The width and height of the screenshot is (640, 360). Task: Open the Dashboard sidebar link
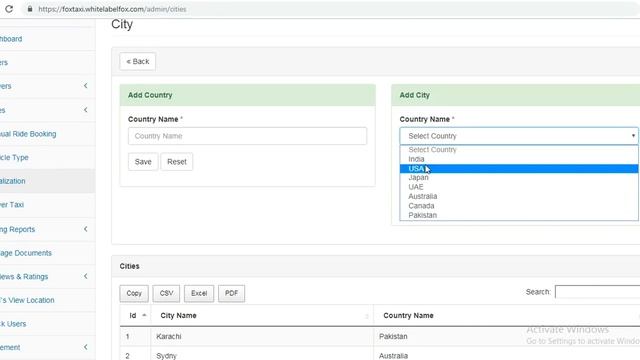coord(11,39)
